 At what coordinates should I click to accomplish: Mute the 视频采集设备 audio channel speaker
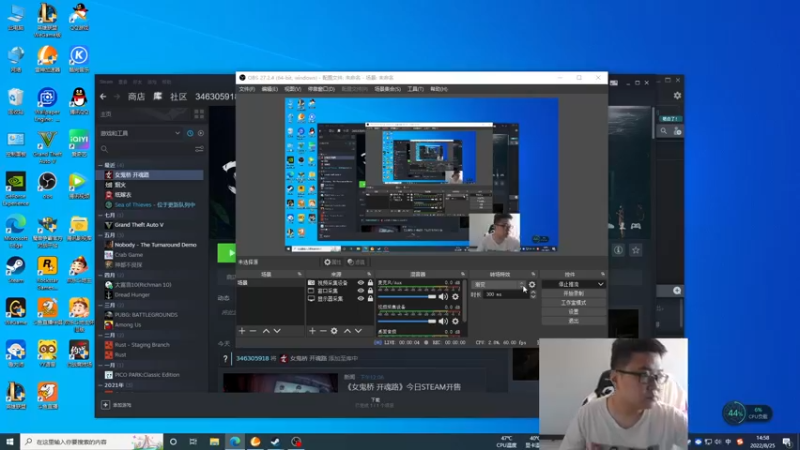coord(443,321)
